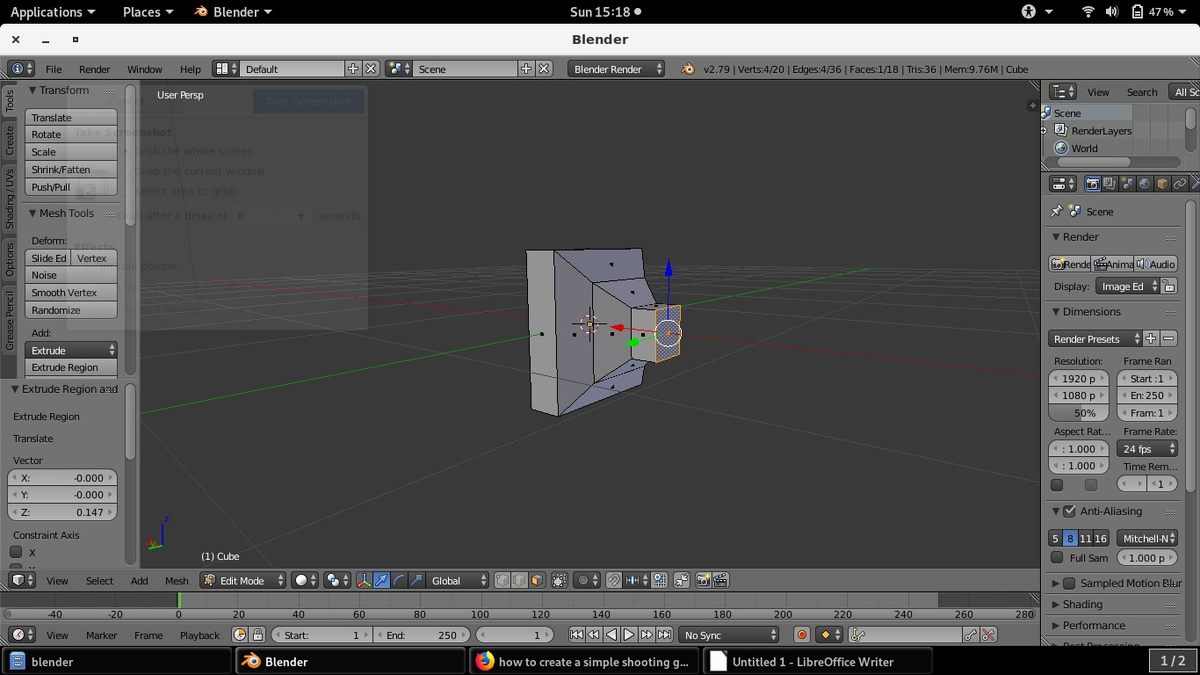Delete keyframe with crossed key icon
Image resolution: width=1200 pixels, height=675 pixels.
[988, 635]
